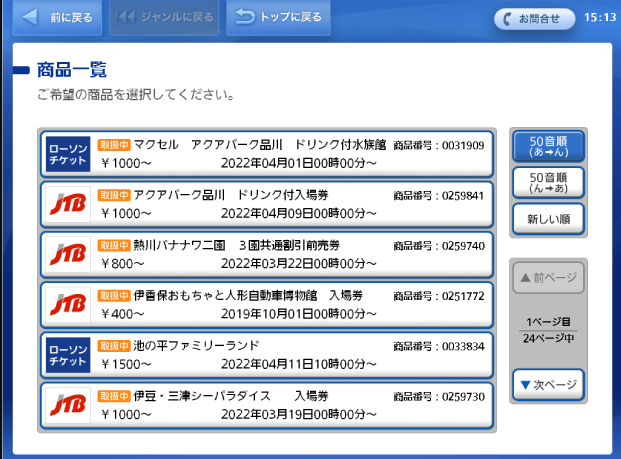This screenshot has height=459, width=621.
Task: Click product number 商品番号:0259841
Action: [439, 196]
